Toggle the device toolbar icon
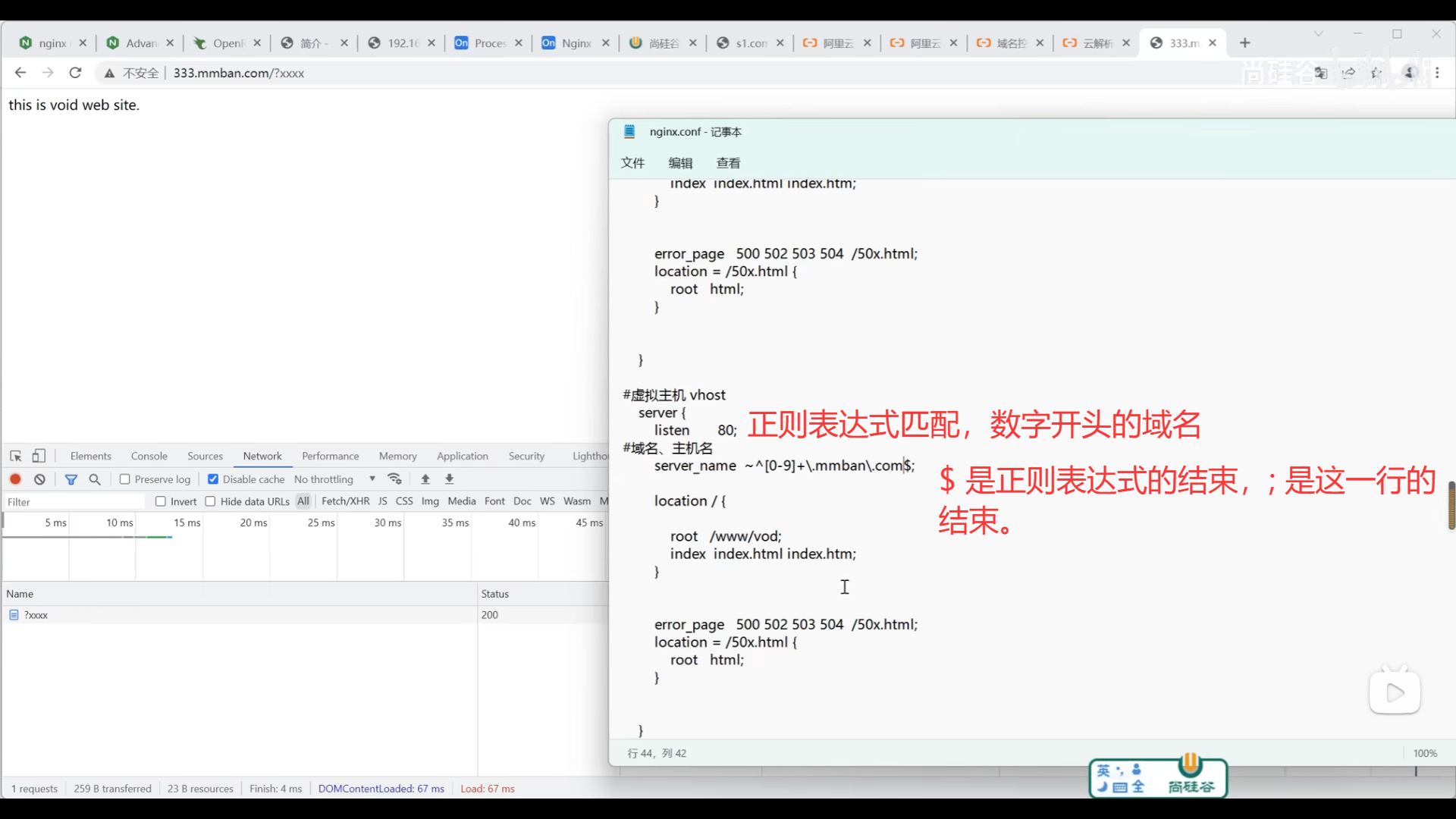The height and width of the screenshot is (819, 1456). [39, 456]
